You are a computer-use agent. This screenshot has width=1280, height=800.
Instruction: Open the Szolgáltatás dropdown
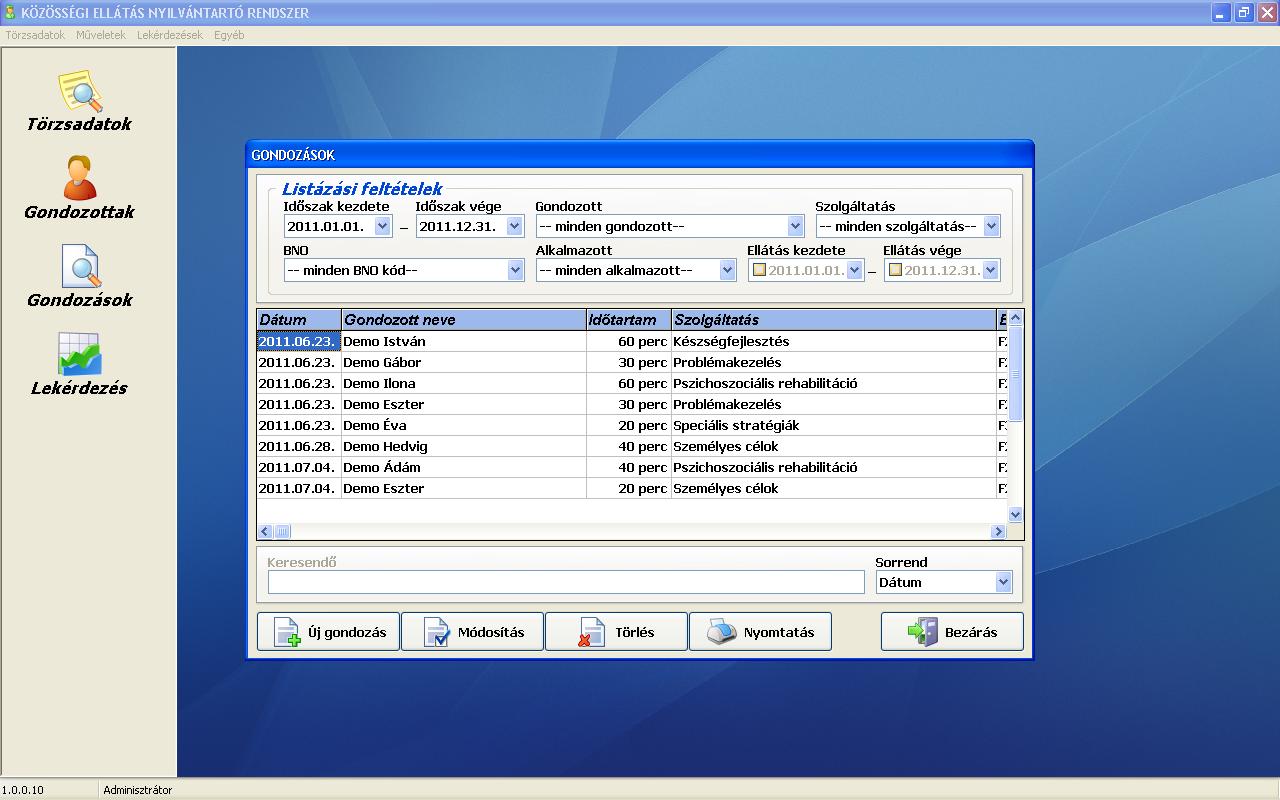click(x=991, y=227)
